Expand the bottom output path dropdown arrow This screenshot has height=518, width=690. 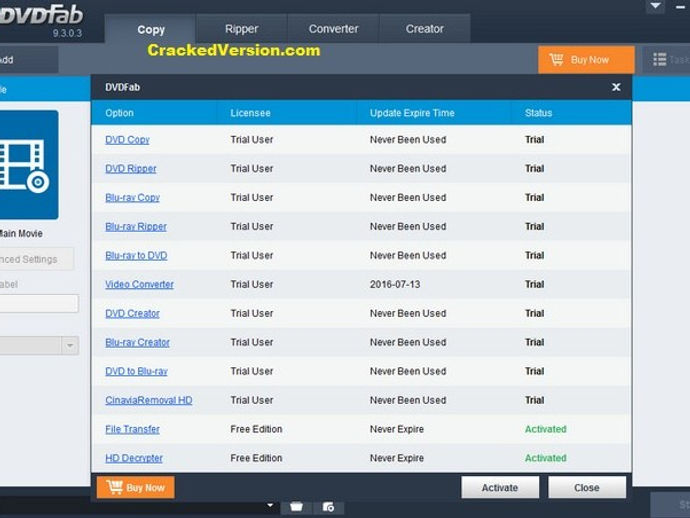tap(270, 505)
